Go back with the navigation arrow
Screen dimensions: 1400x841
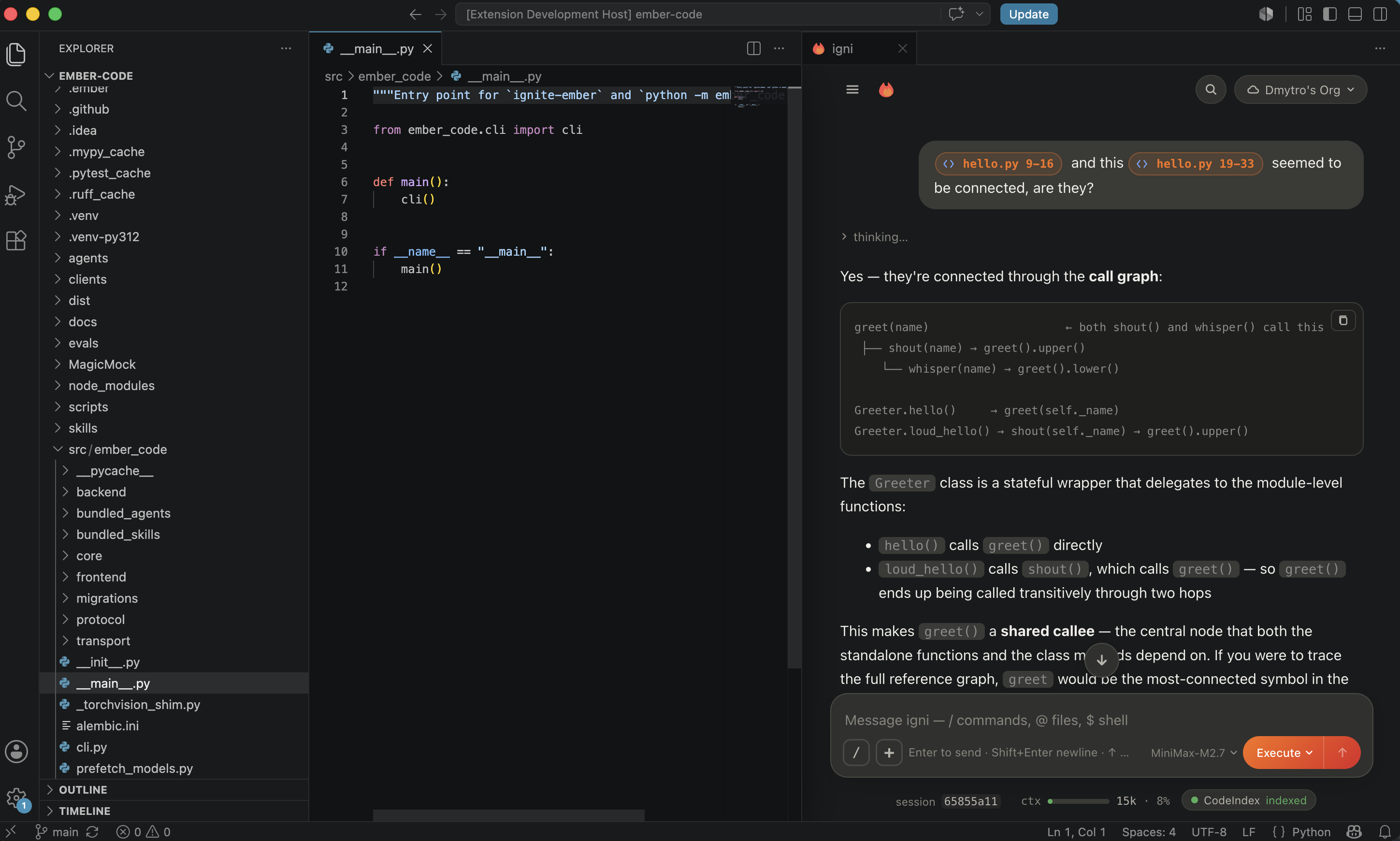click(415, 14)
